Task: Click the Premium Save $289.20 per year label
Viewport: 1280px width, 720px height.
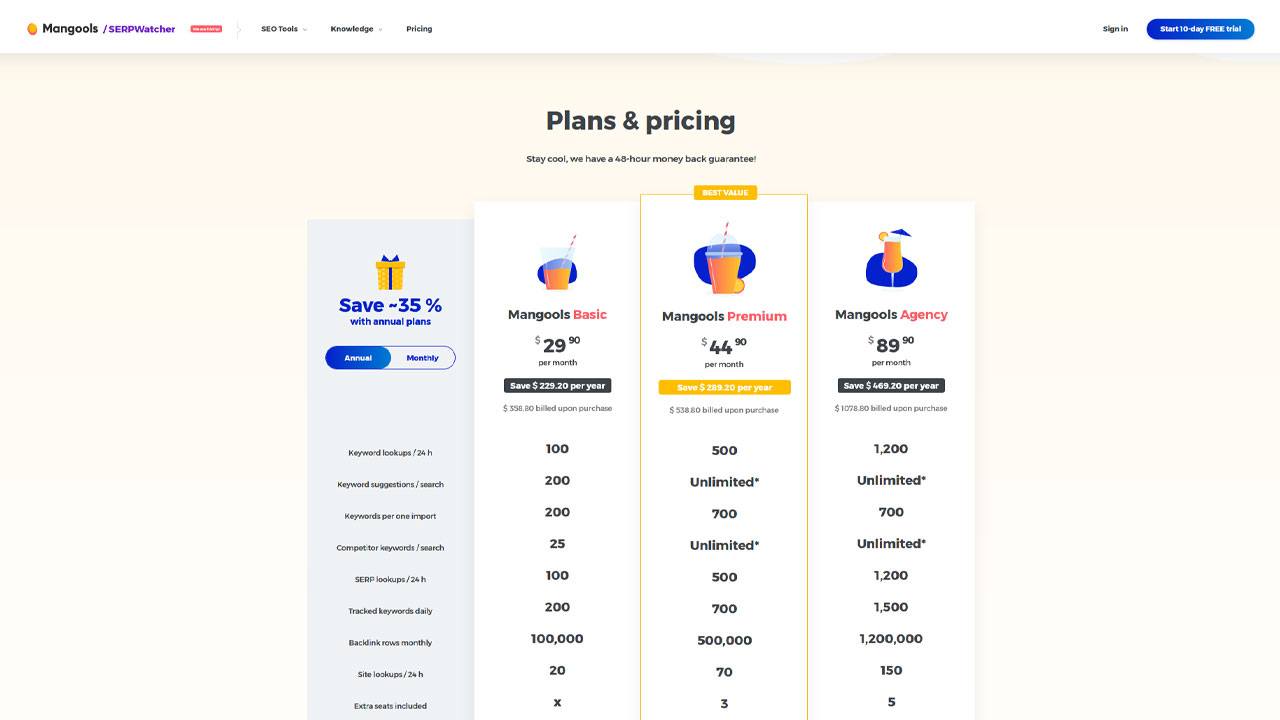Action: coord(724,387)
